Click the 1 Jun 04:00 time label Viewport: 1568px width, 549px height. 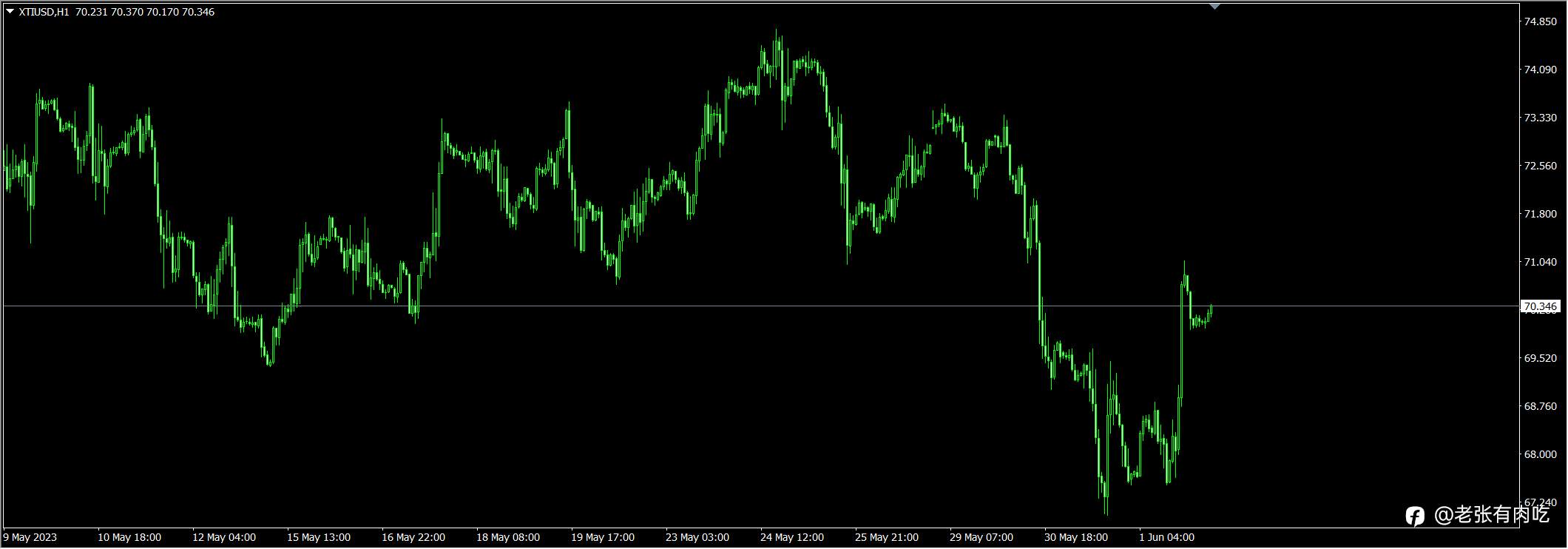pos(1166,537)
